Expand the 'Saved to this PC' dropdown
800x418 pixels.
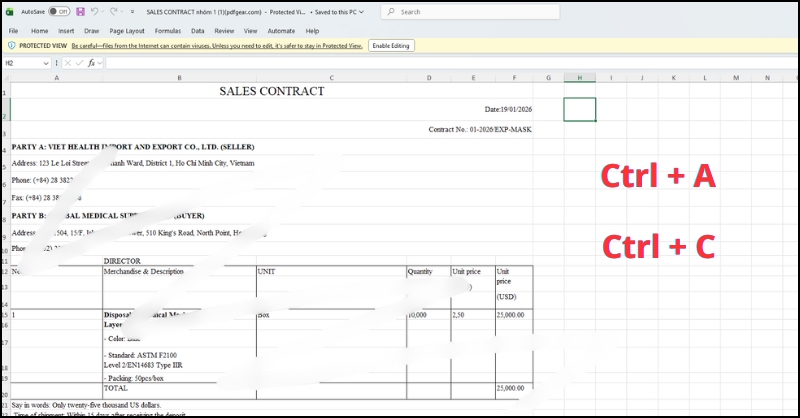click(359, 11)
